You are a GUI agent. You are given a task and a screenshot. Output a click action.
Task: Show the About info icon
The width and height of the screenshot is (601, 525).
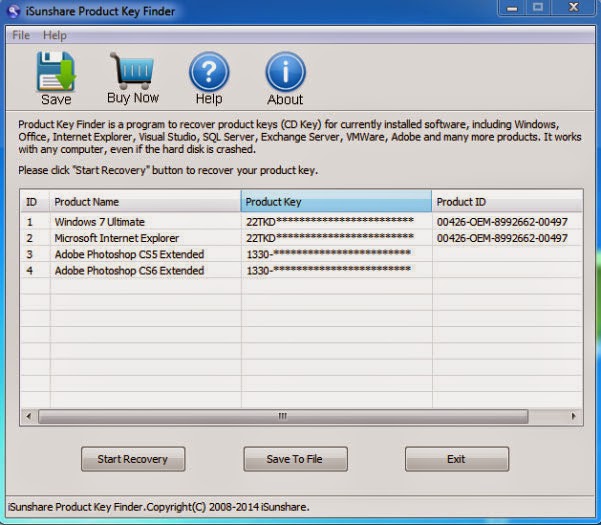click(285, 72)
